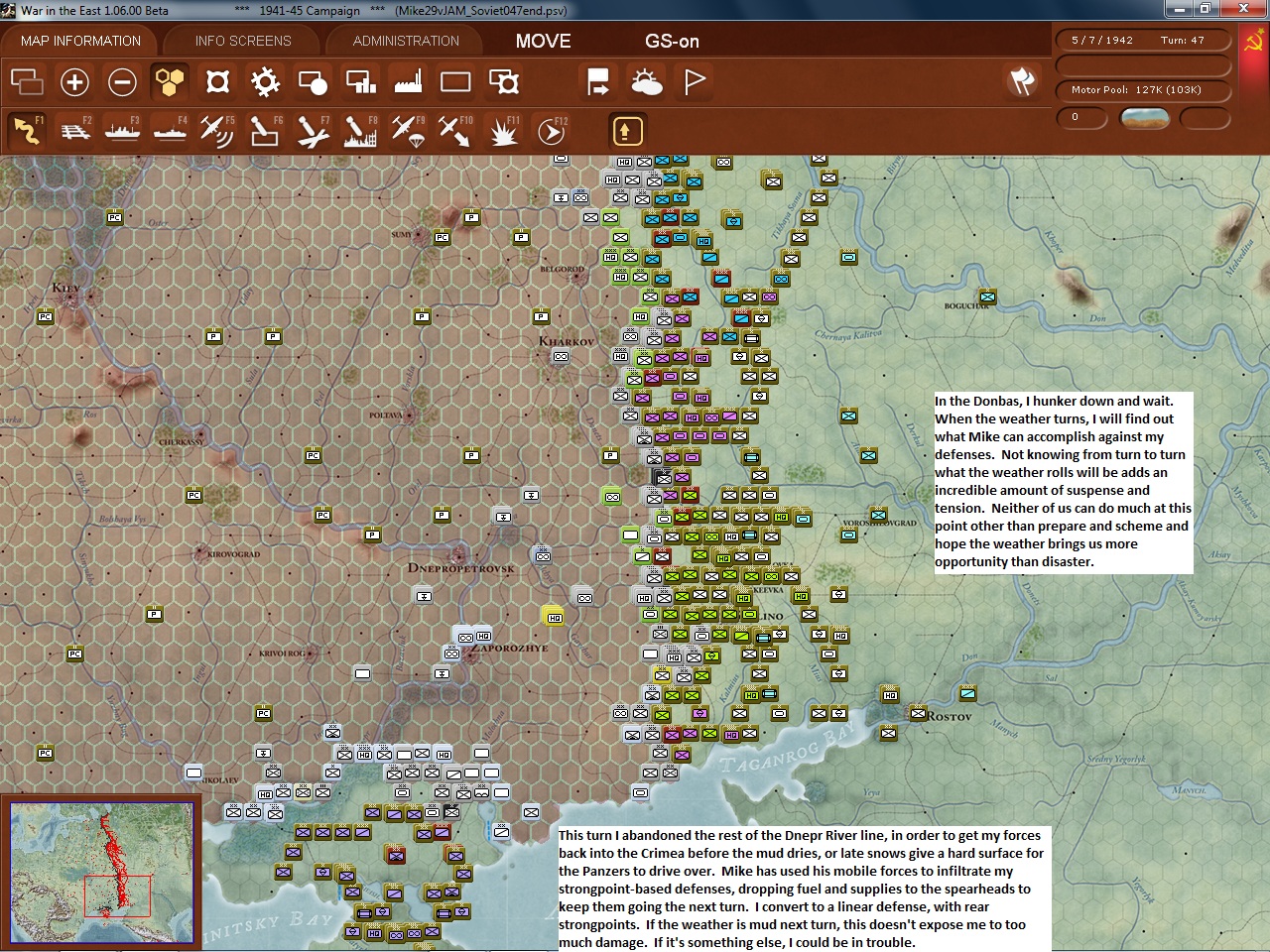The image size is (1270, 952).
Task: Click the overlapping windows icon in toolbar
Action: click(27, 81)
